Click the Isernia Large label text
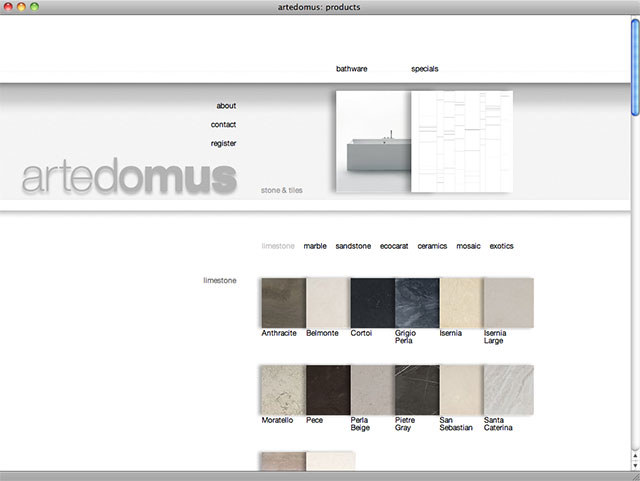The height and width of the screenshot is (481, 640). (x=495, y=337)
